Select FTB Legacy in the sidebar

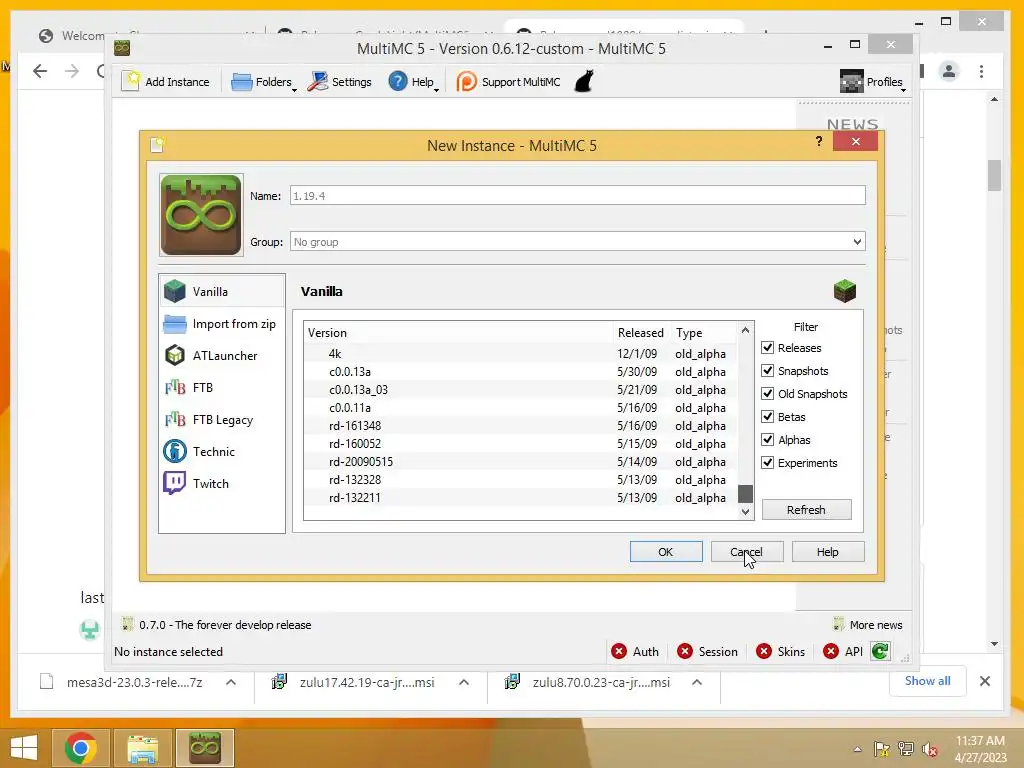222,419
